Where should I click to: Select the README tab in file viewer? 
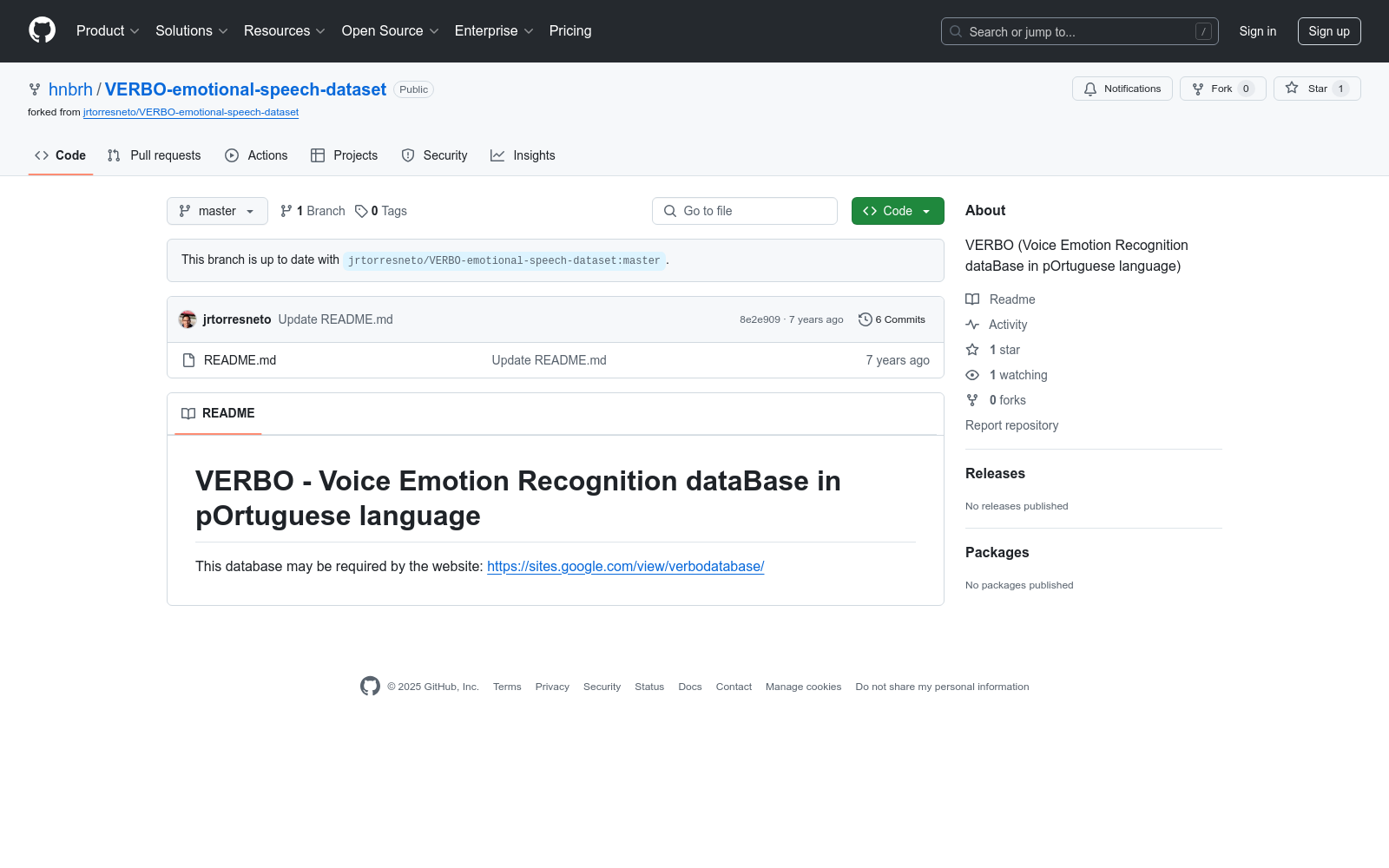[218, 413]
